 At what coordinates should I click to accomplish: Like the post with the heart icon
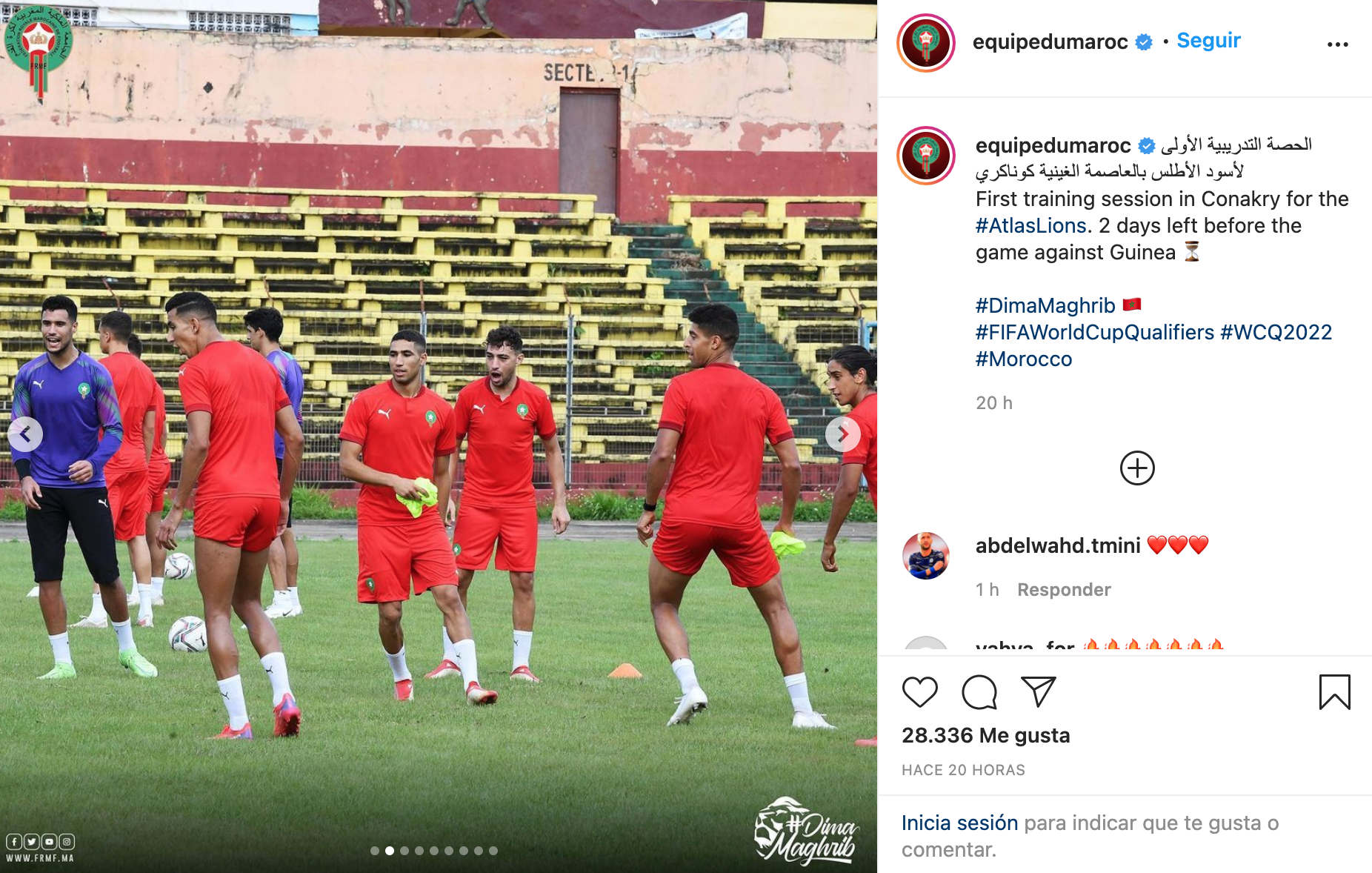click(x=919, y=692)
